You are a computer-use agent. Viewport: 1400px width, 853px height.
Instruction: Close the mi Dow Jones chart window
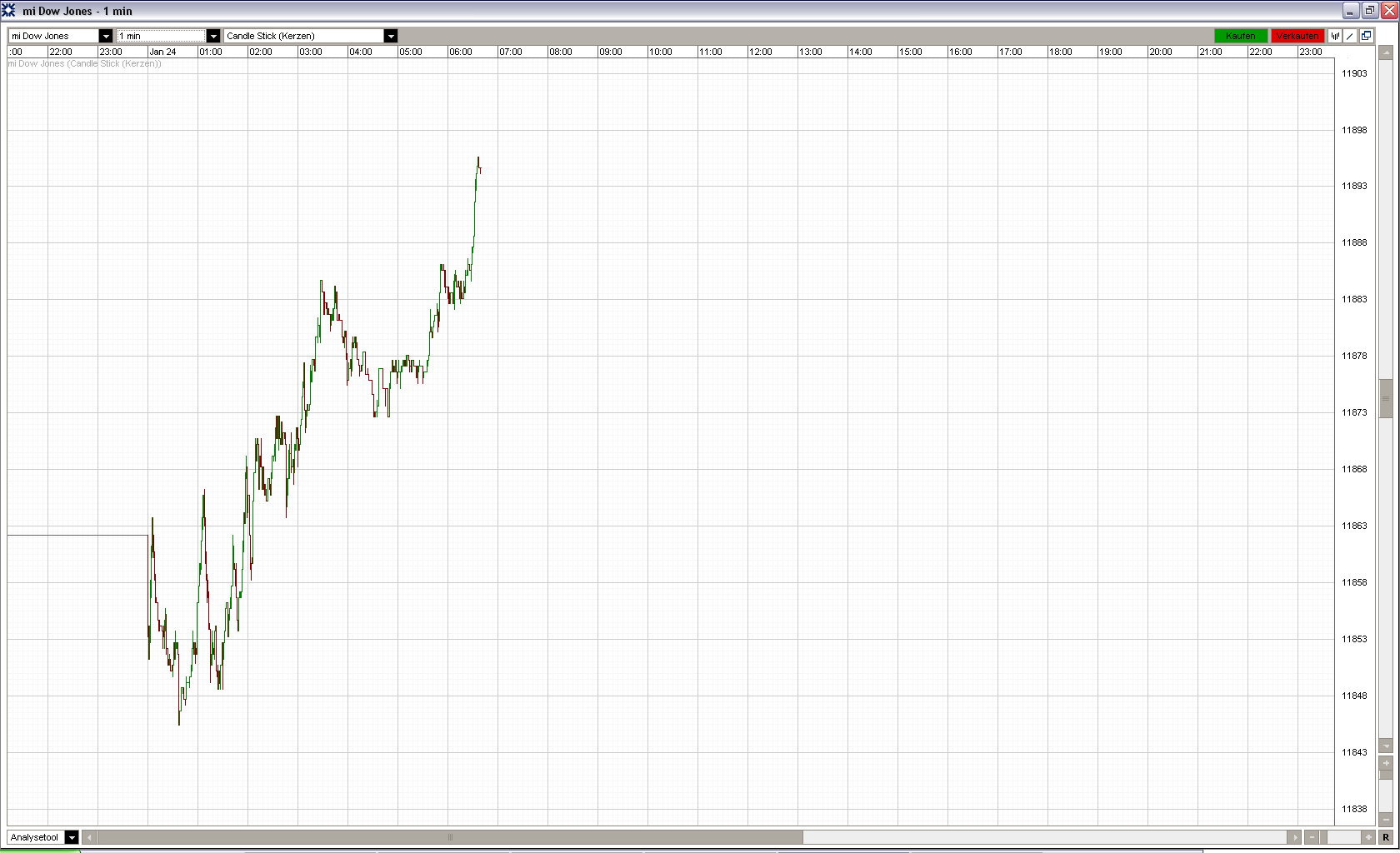pyautogui.click(x=1388, y=11)
